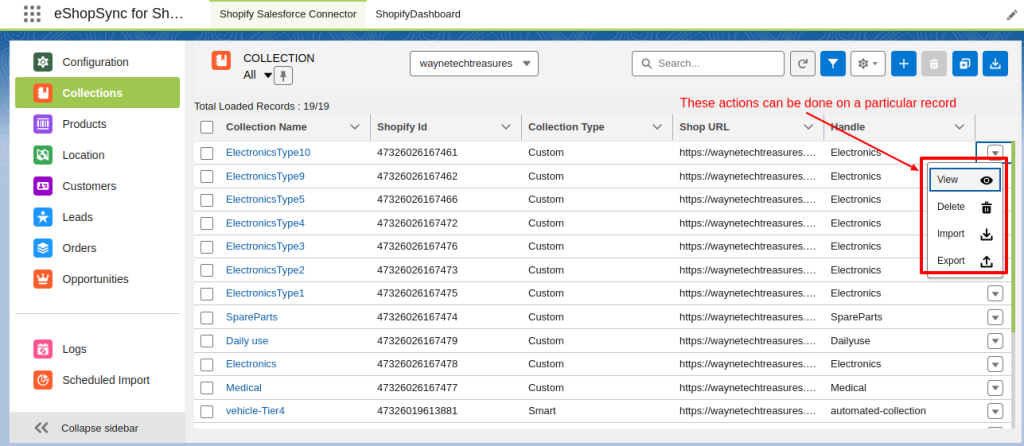Viewport: 1024px width, 446px height.
Task: Click the blue download import button
Action: (995, 64)
